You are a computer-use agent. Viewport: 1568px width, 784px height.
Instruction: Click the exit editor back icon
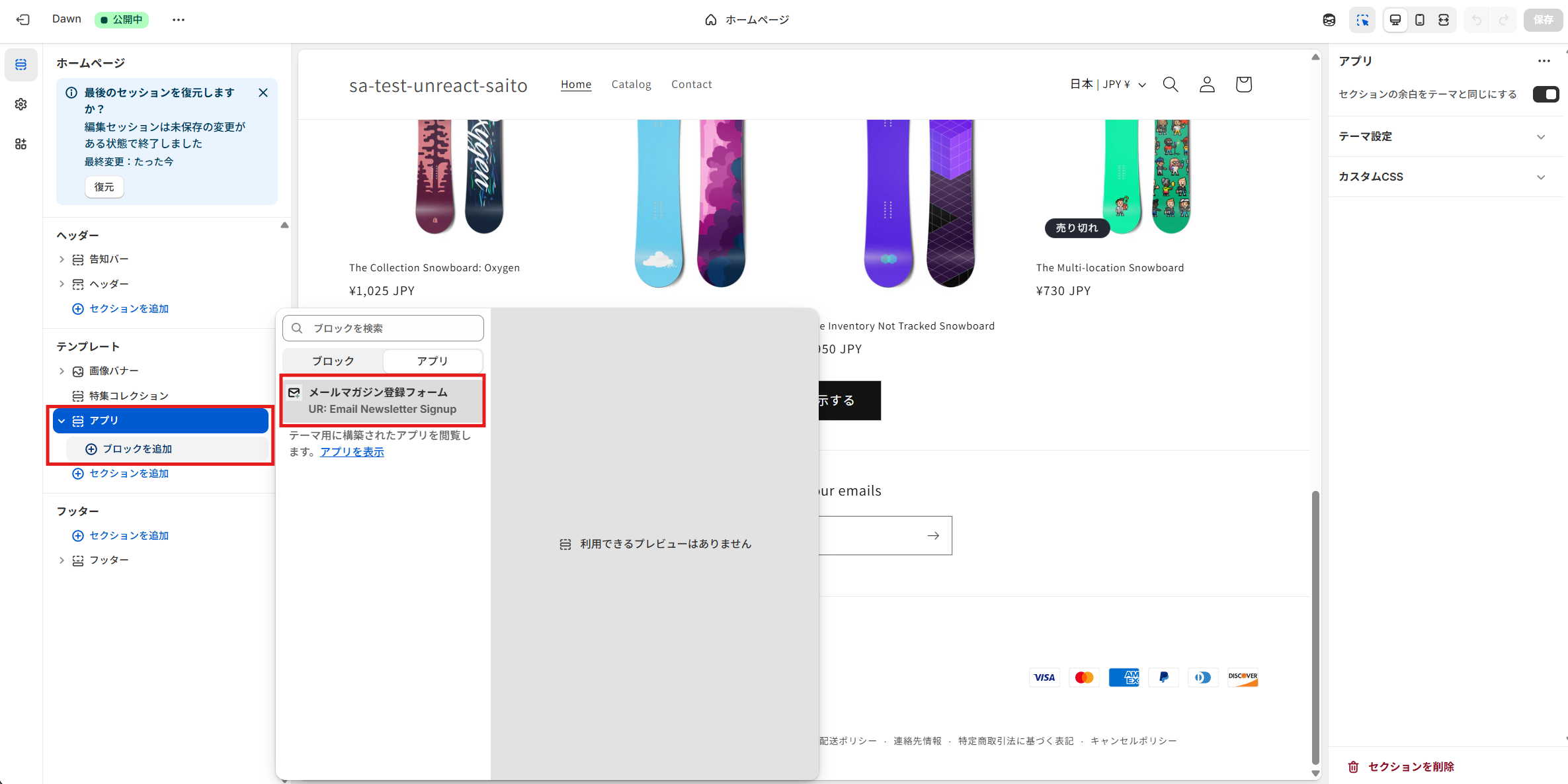23,20
